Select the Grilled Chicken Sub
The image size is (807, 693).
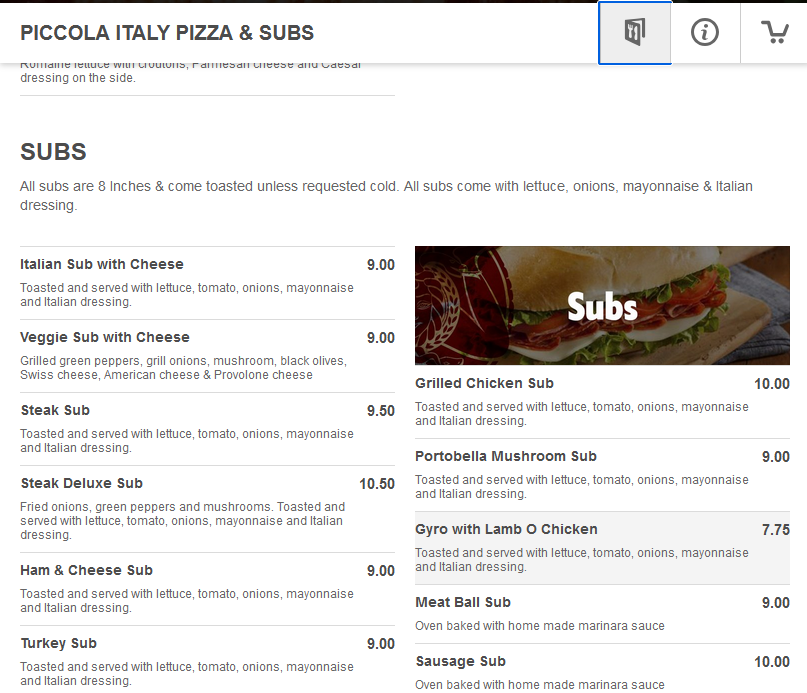(484, 384)
